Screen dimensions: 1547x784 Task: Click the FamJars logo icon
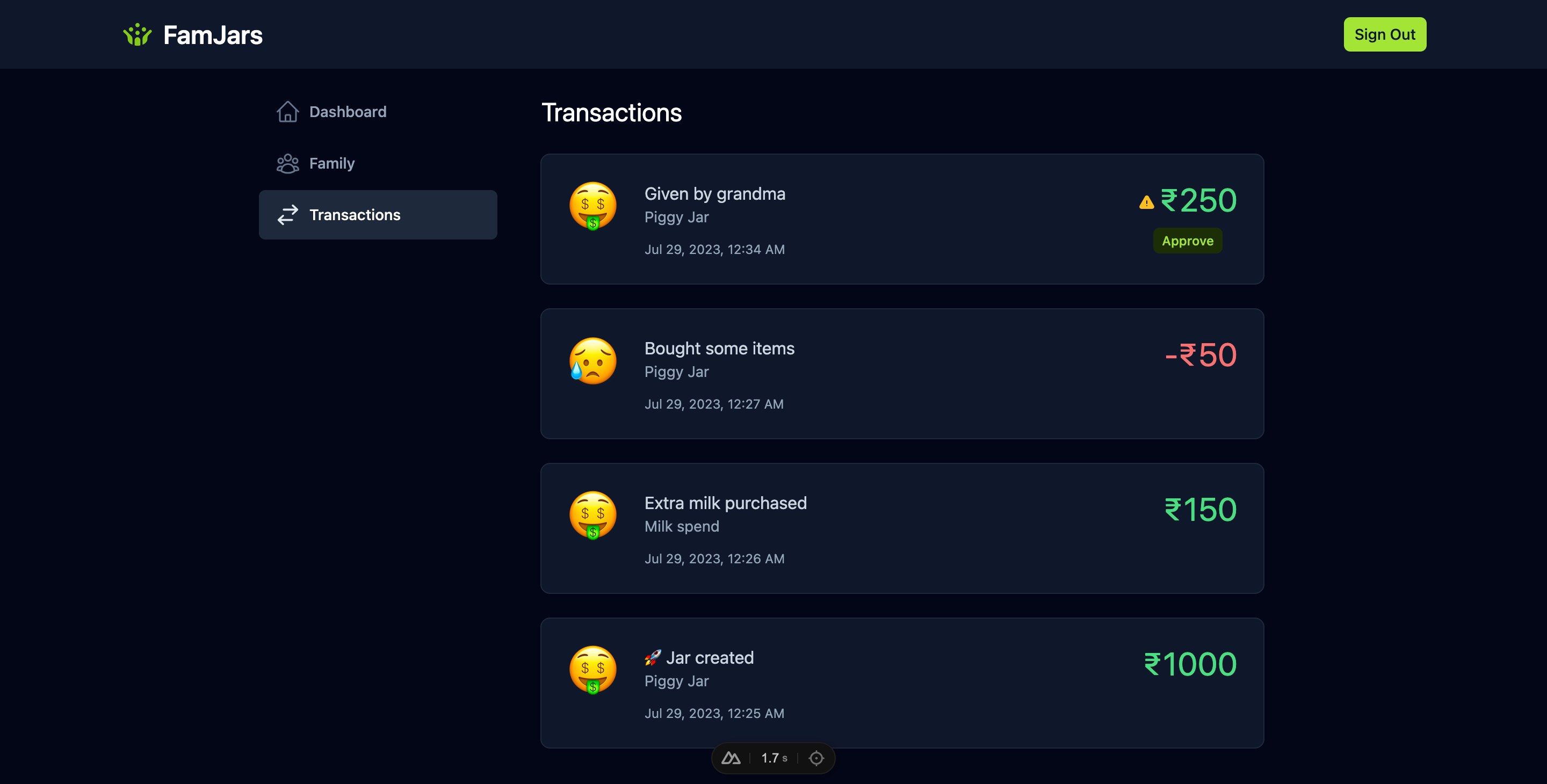pos(138,34)
